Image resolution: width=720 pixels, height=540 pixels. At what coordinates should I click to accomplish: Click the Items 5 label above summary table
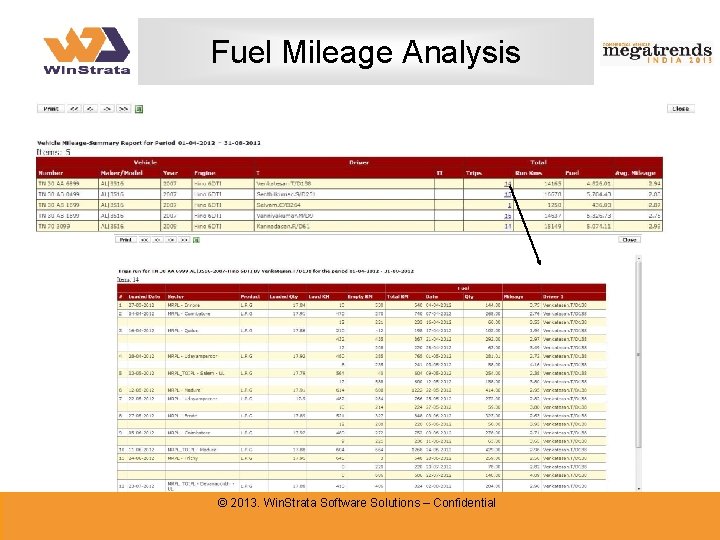(x=53, y=152)
